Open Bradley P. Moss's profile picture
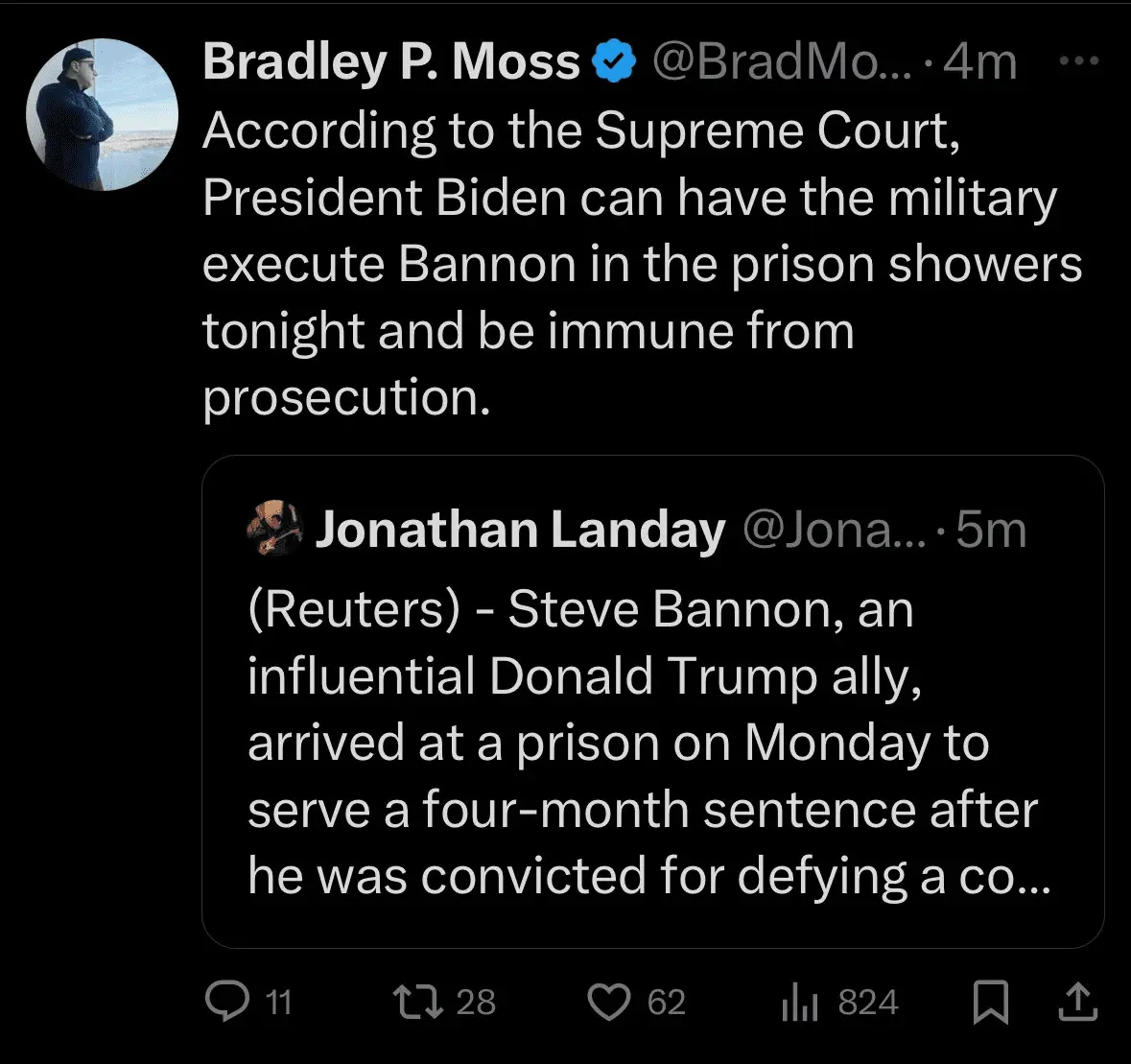Image resolution: width=1131 pixels, height=1064 pixels. point(102,115)
